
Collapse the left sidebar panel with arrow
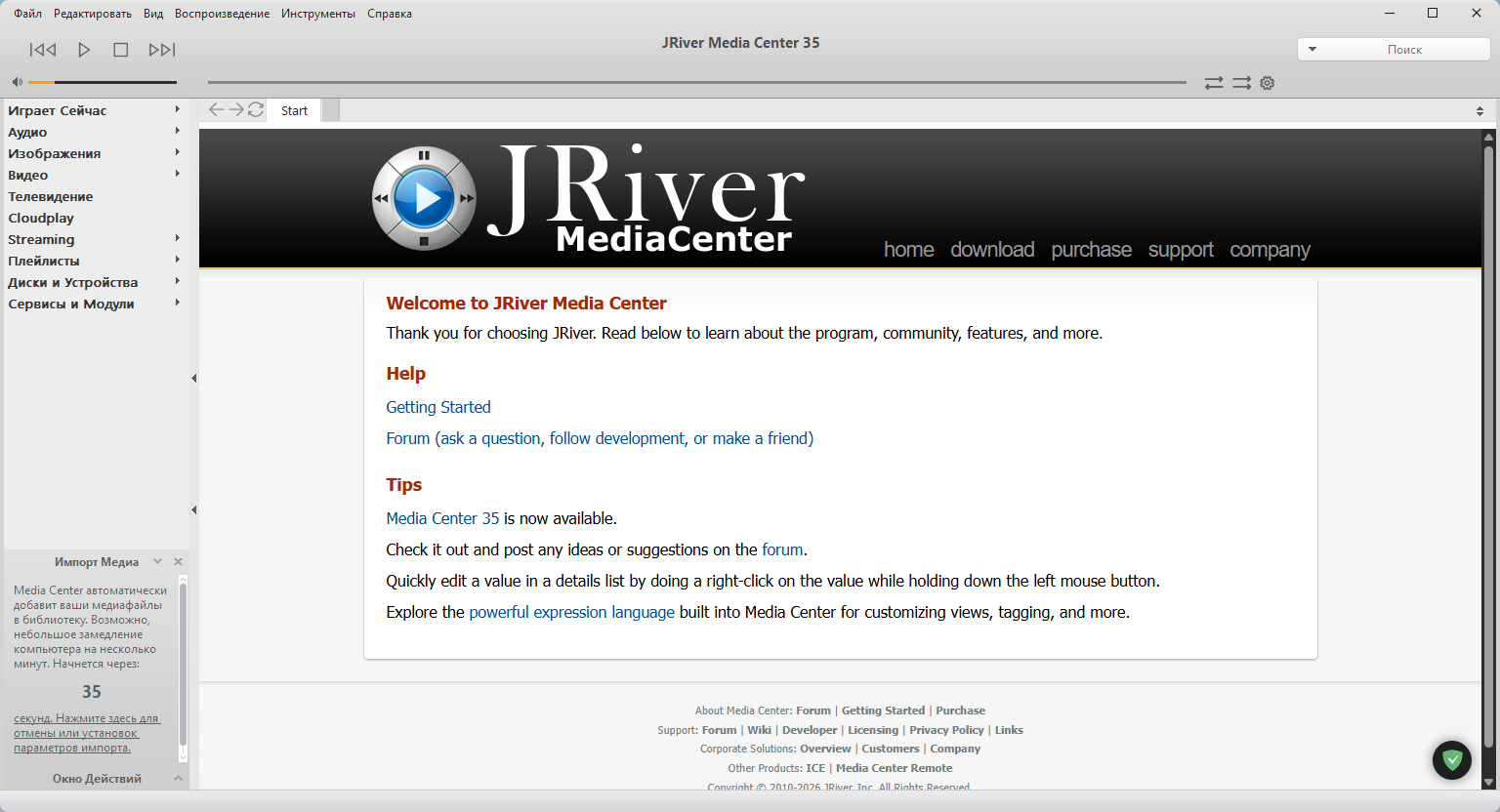(193, 378)
